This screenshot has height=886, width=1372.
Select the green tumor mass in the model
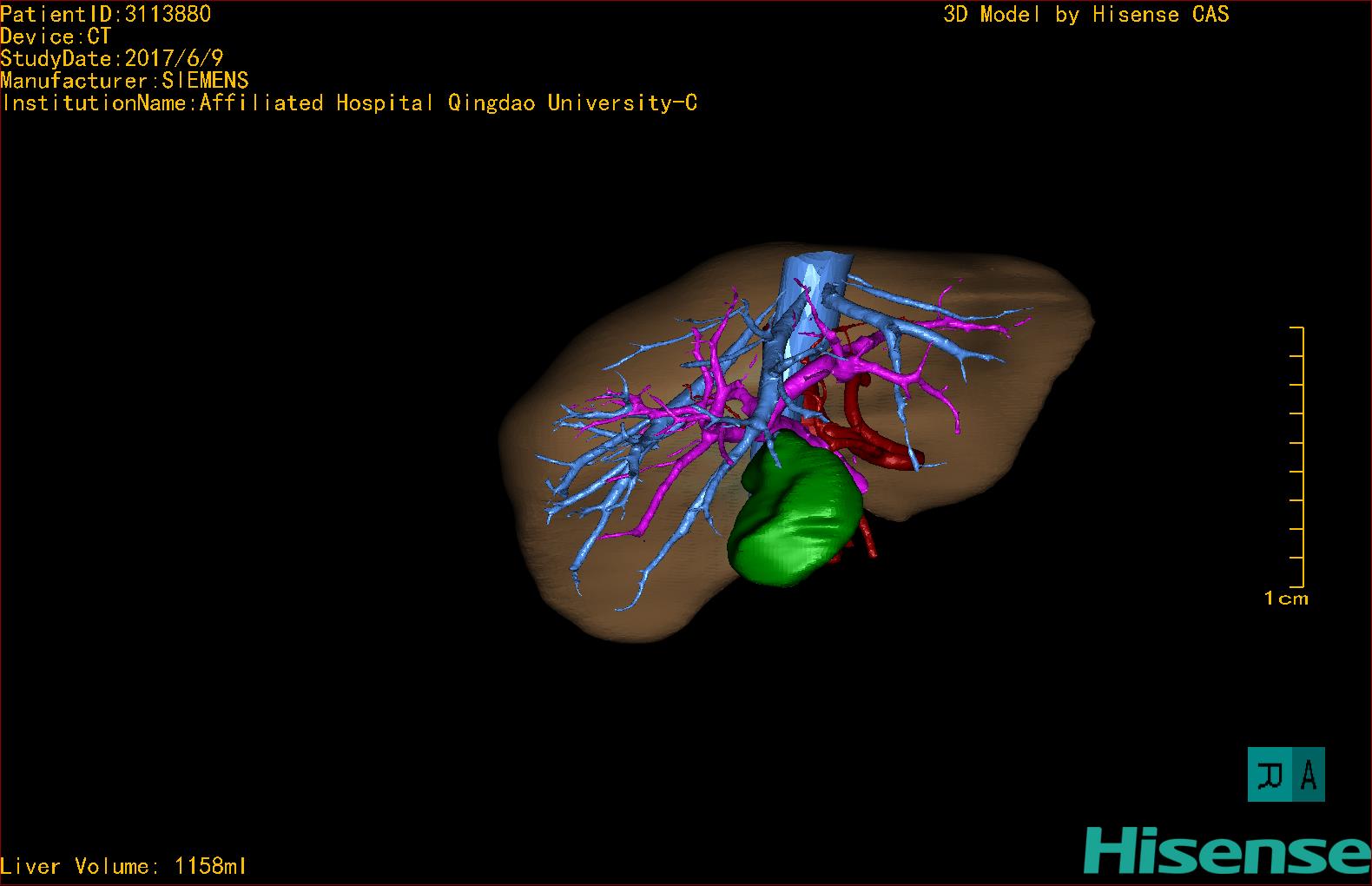click(x=796, y=510)
